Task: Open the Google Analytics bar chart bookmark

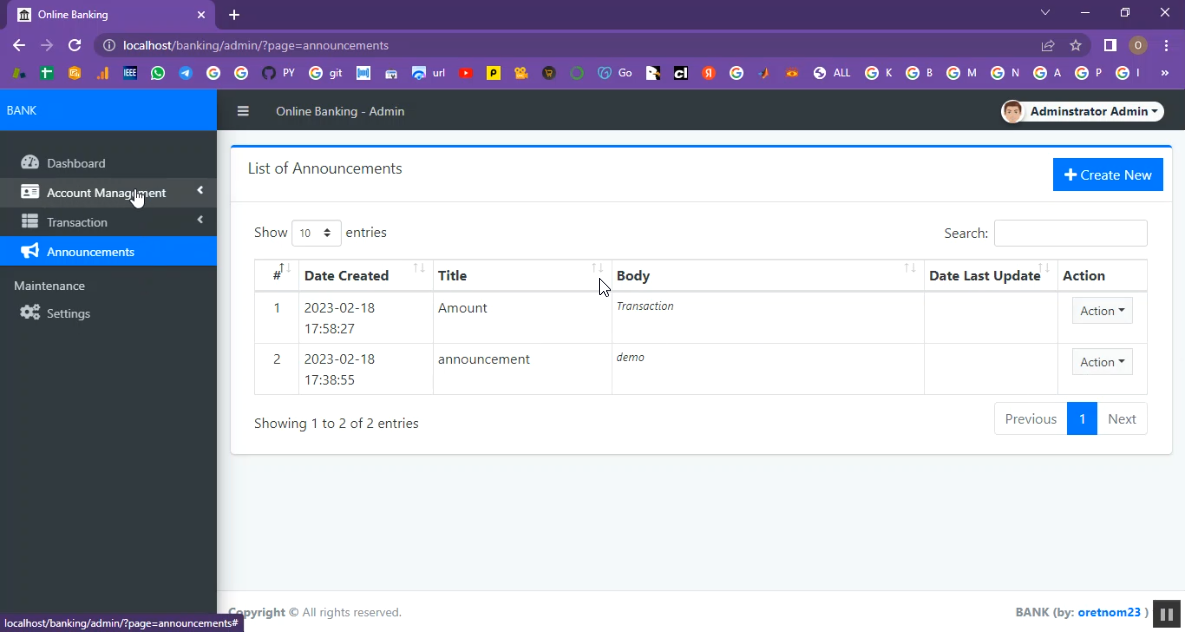Action: tap(102, 73)
